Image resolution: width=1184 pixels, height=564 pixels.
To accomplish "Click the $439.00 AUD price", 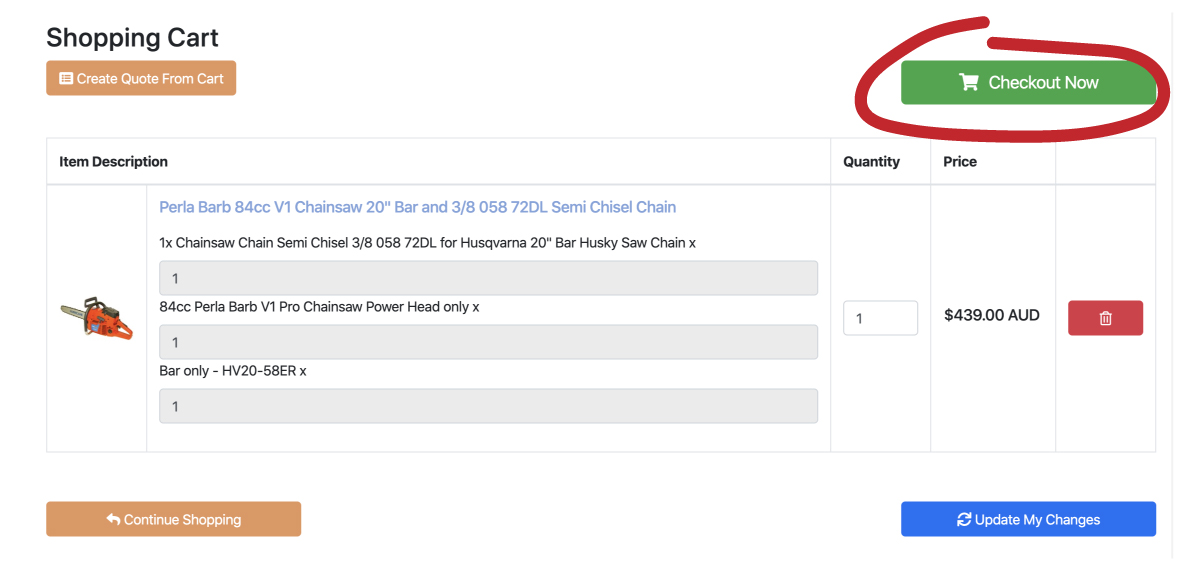I will coord(991,315).
